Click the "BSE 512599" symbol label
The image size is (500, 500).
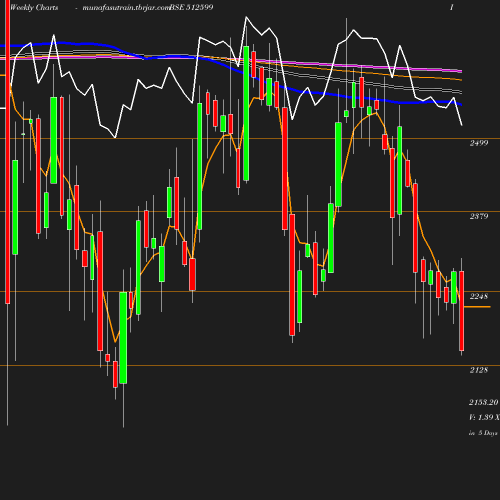pyautogui.click(x=191, y=7)
